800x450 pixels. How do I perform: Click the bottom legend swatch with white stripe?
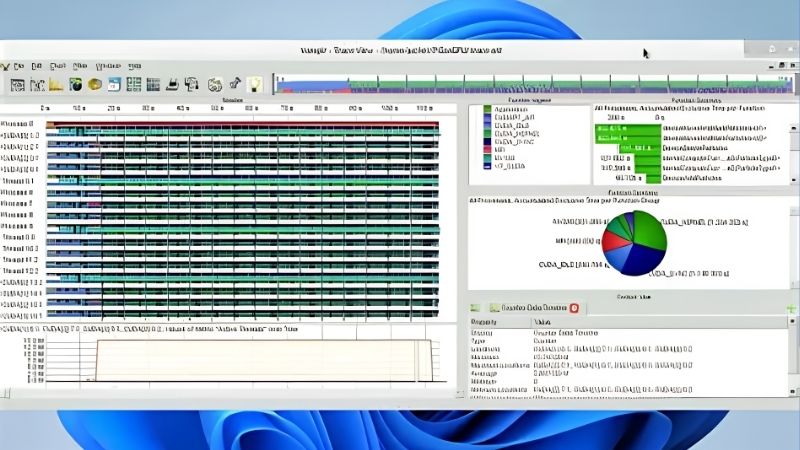coord(487,166)
